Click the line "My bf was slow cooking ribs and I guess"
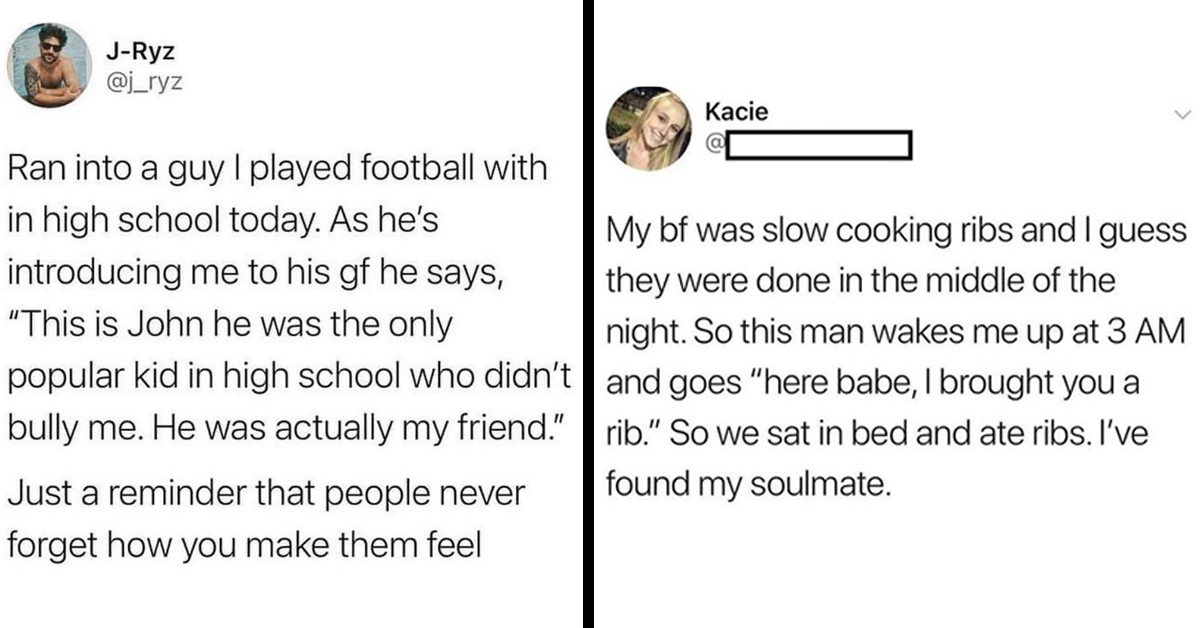This screenshot has width=1200, height=628. [896, 232]
